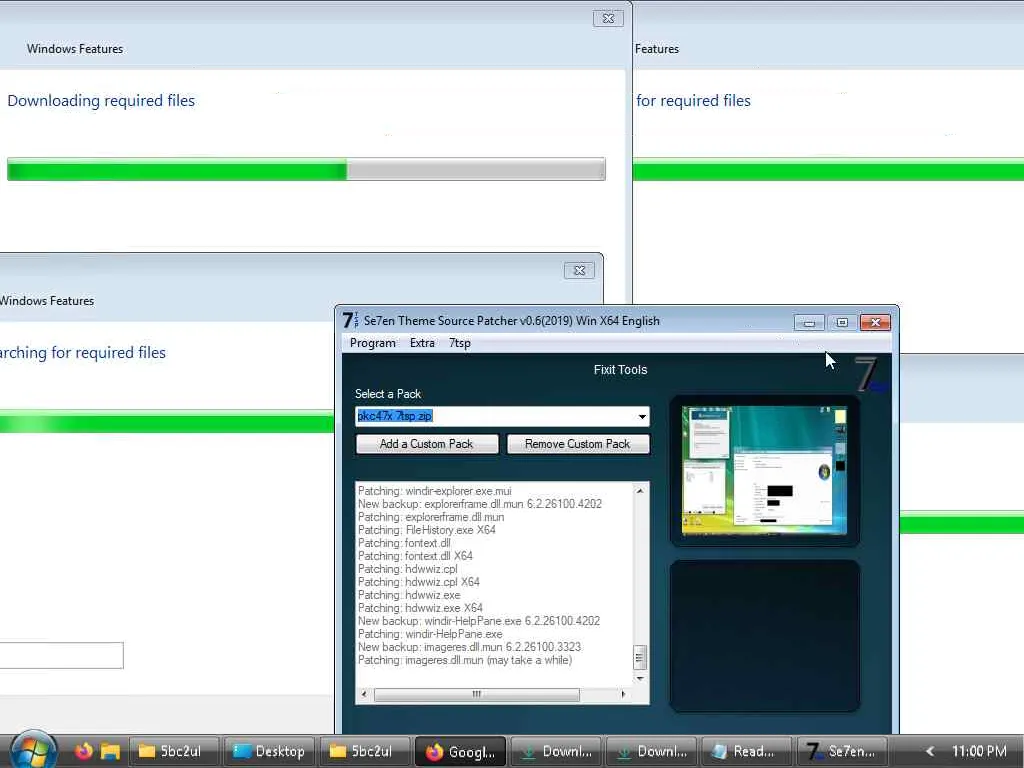Click 'Patching: FileHistory.exe X64' log line
The width and height of the screenshot is (1024, 768).
click(426, 530)
